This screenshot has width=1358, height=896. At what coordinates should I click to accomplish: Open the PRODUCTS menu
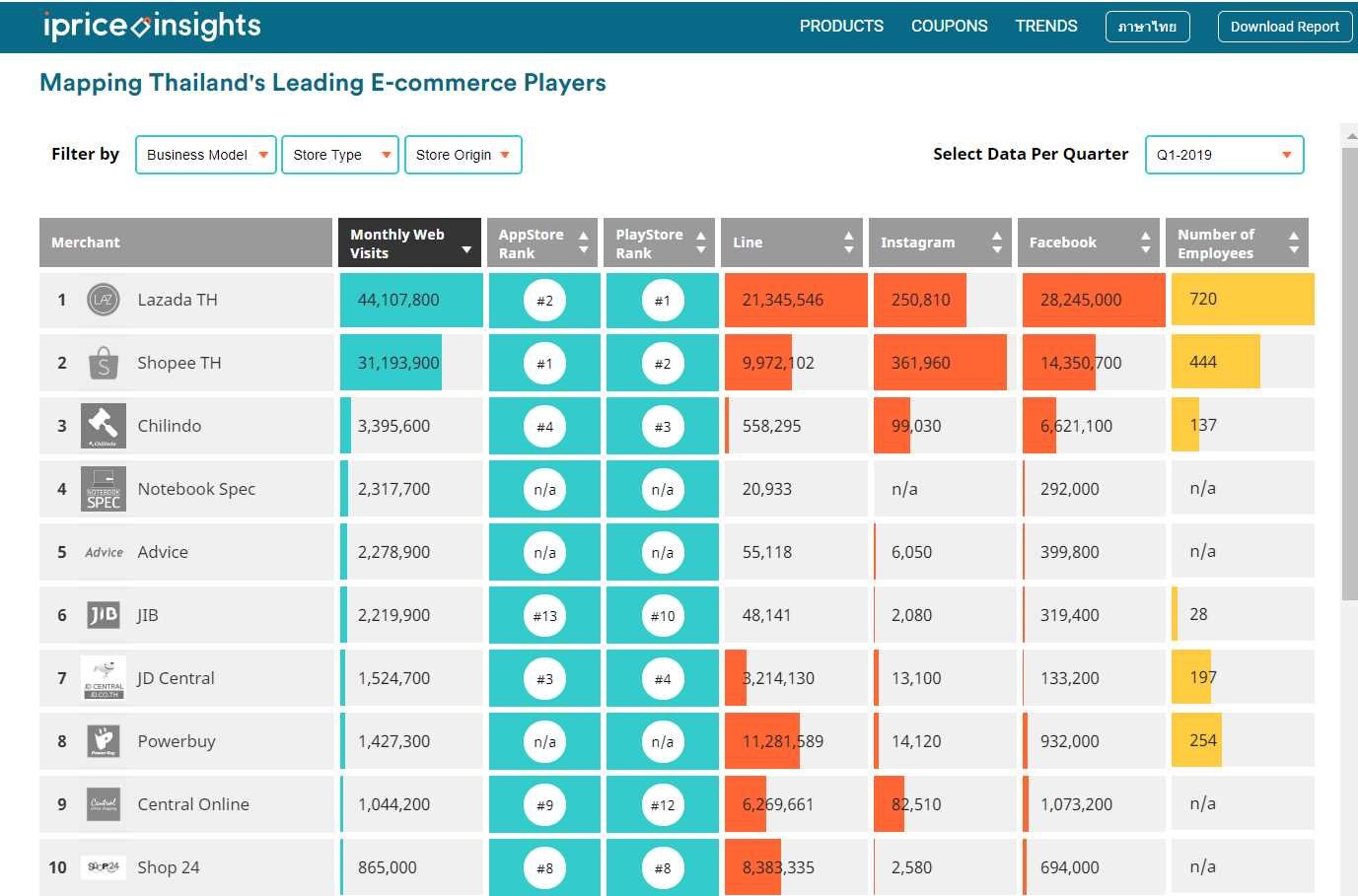tap(841, 27)
